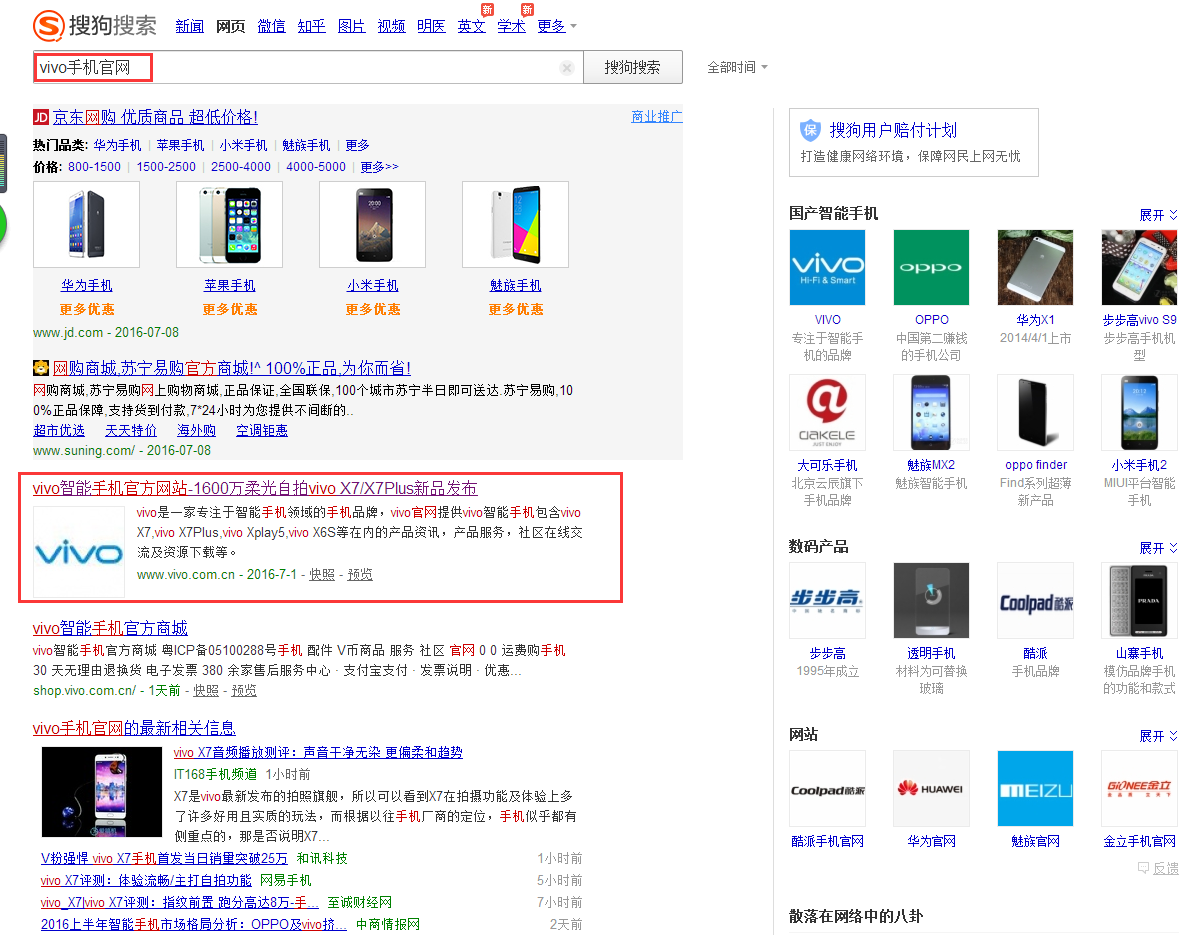Select the 1500-2500 price range
Viewport: 1188px width, 935px height.
click(166, 167)
